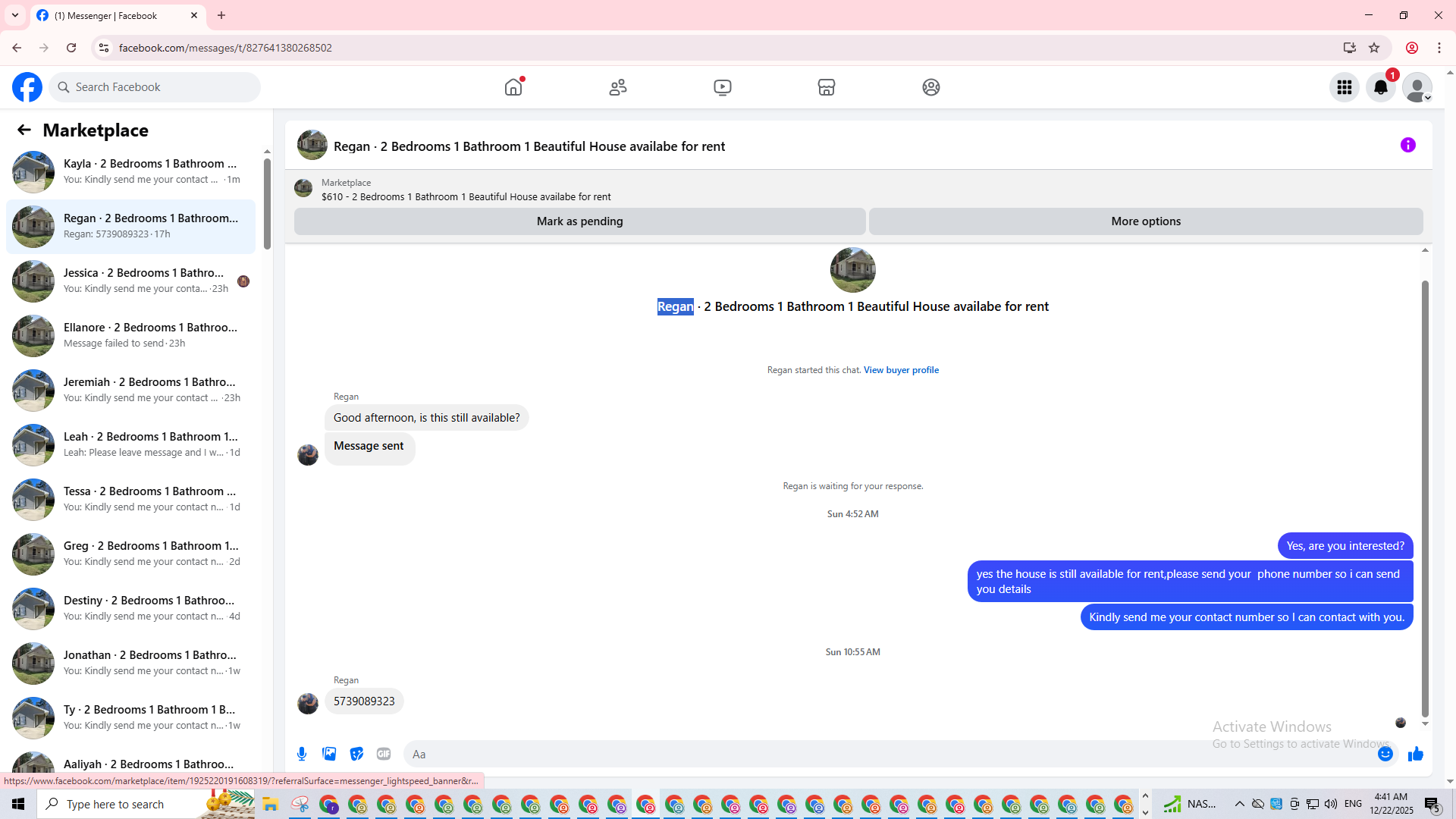
Task: Click Mark as pending button
Action: click(x=579, y=221)
